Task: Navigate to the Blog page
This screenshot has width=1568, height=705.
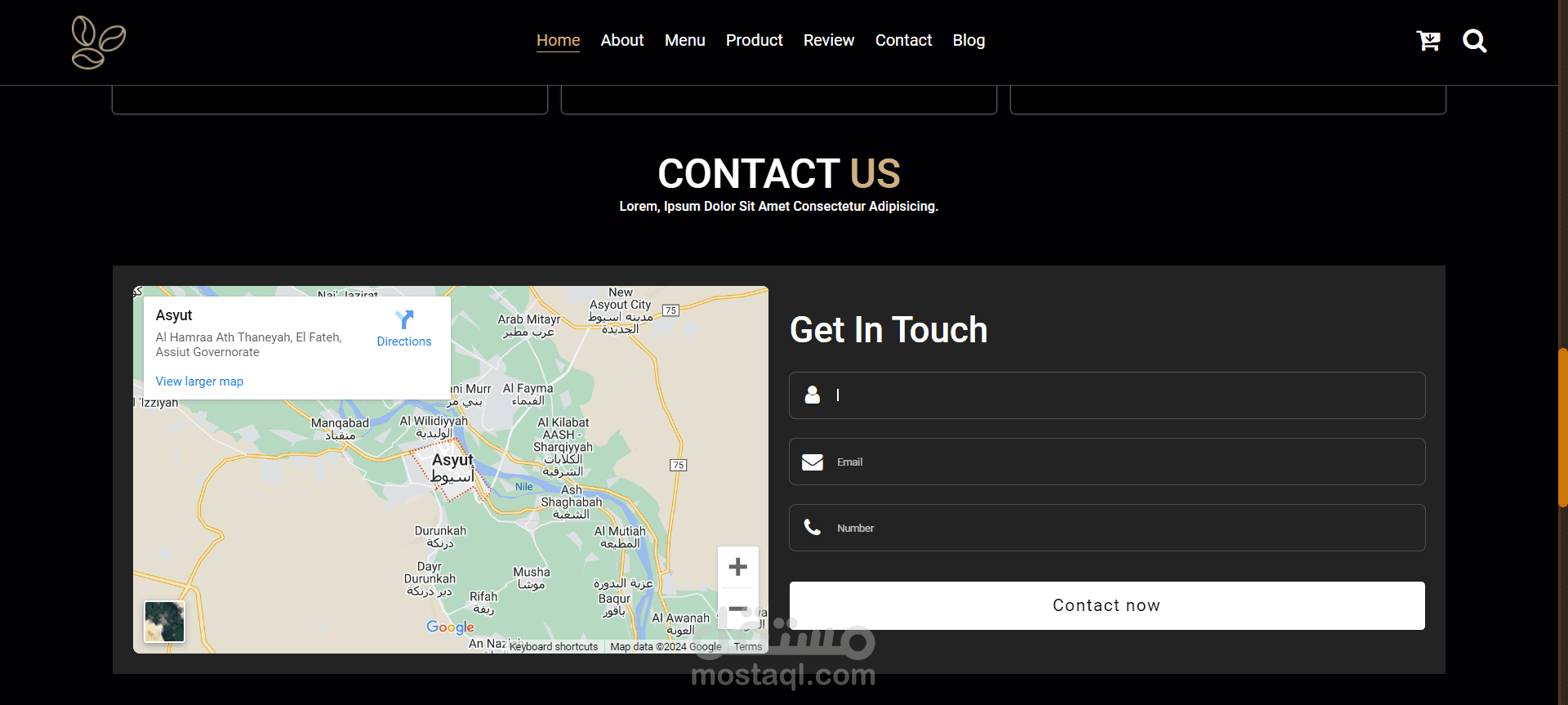Action: [x=969, y=40]
